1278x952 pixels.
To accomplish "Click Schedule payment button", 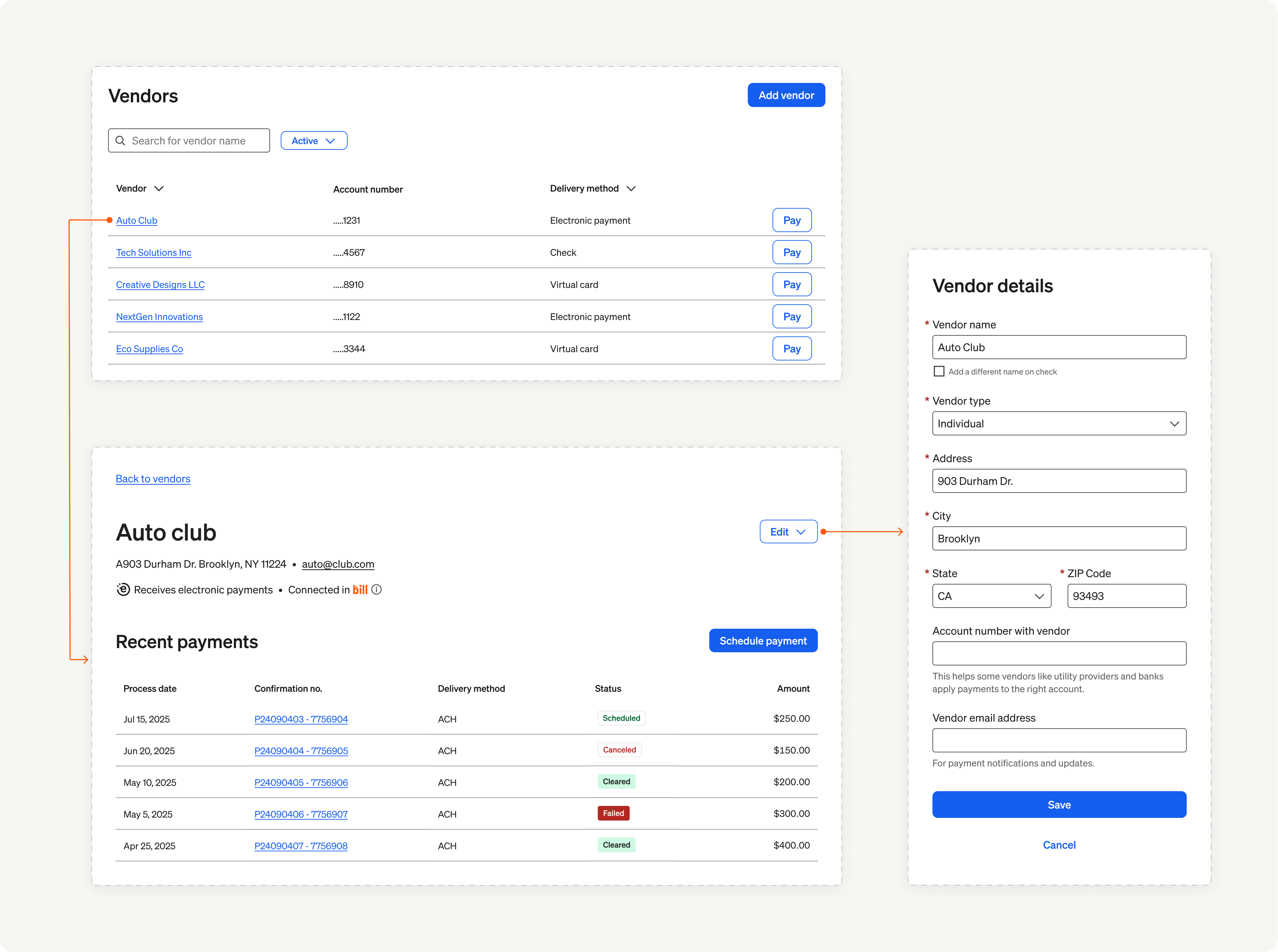I will point(763,641).
